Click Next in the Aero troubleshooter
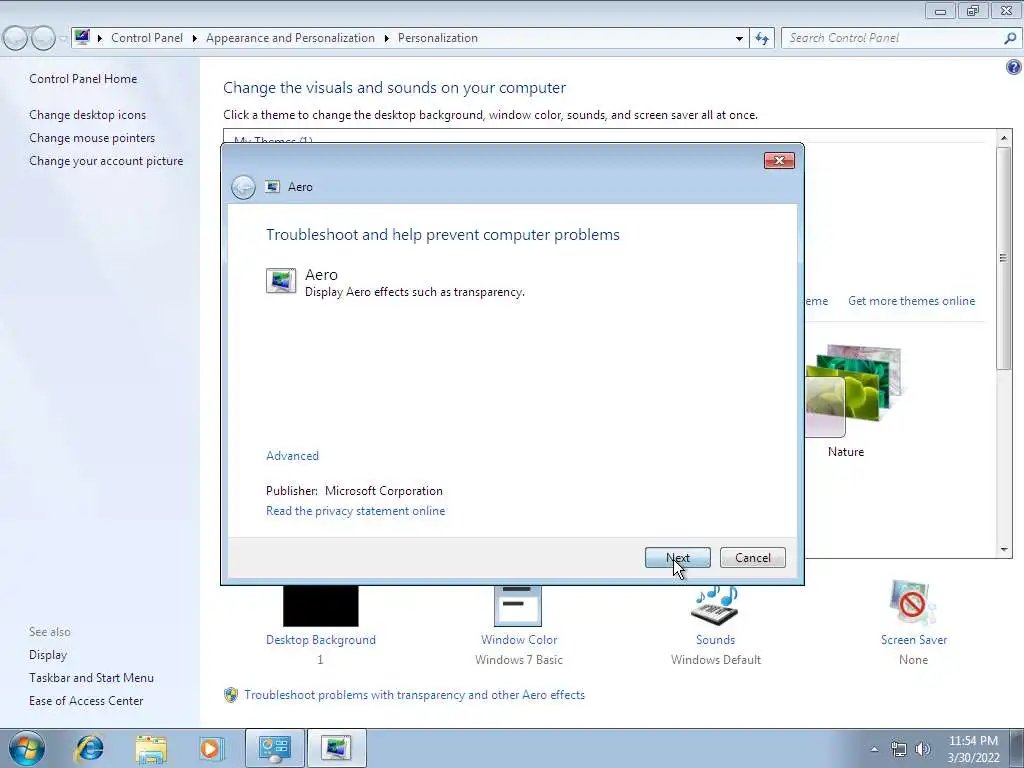The width and height of the screenshot is (1024, 768). pos(677,558)
